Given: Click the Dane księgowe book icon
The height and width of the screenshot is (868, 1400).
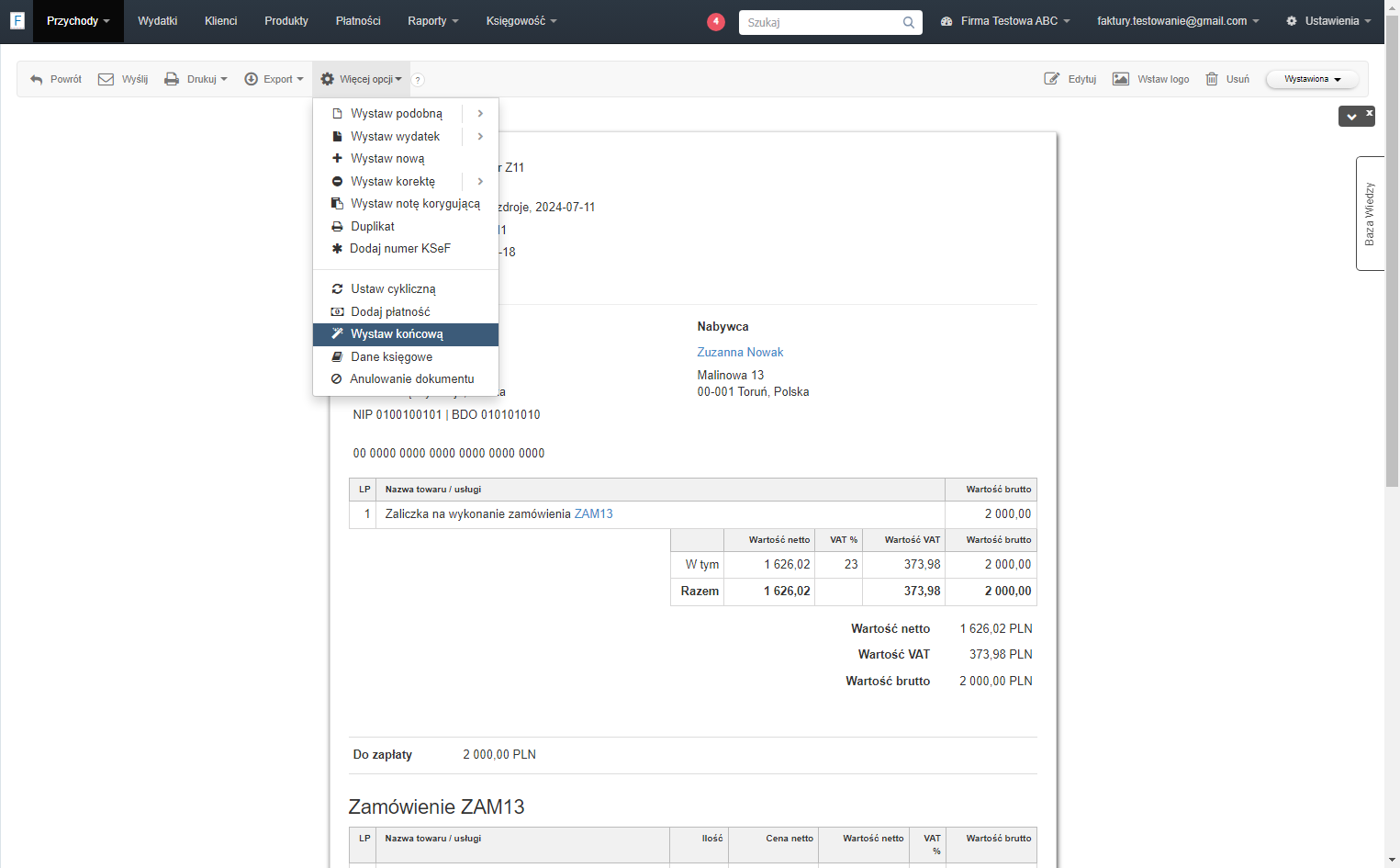Looking at the screenshot, I should 337,356.
